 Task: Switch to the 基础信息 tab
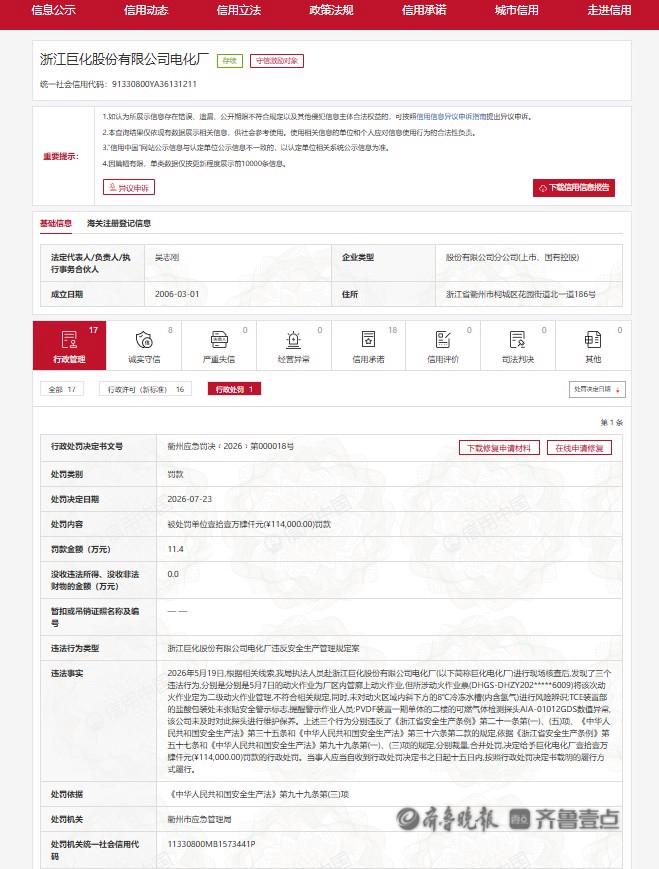(55, 223)
